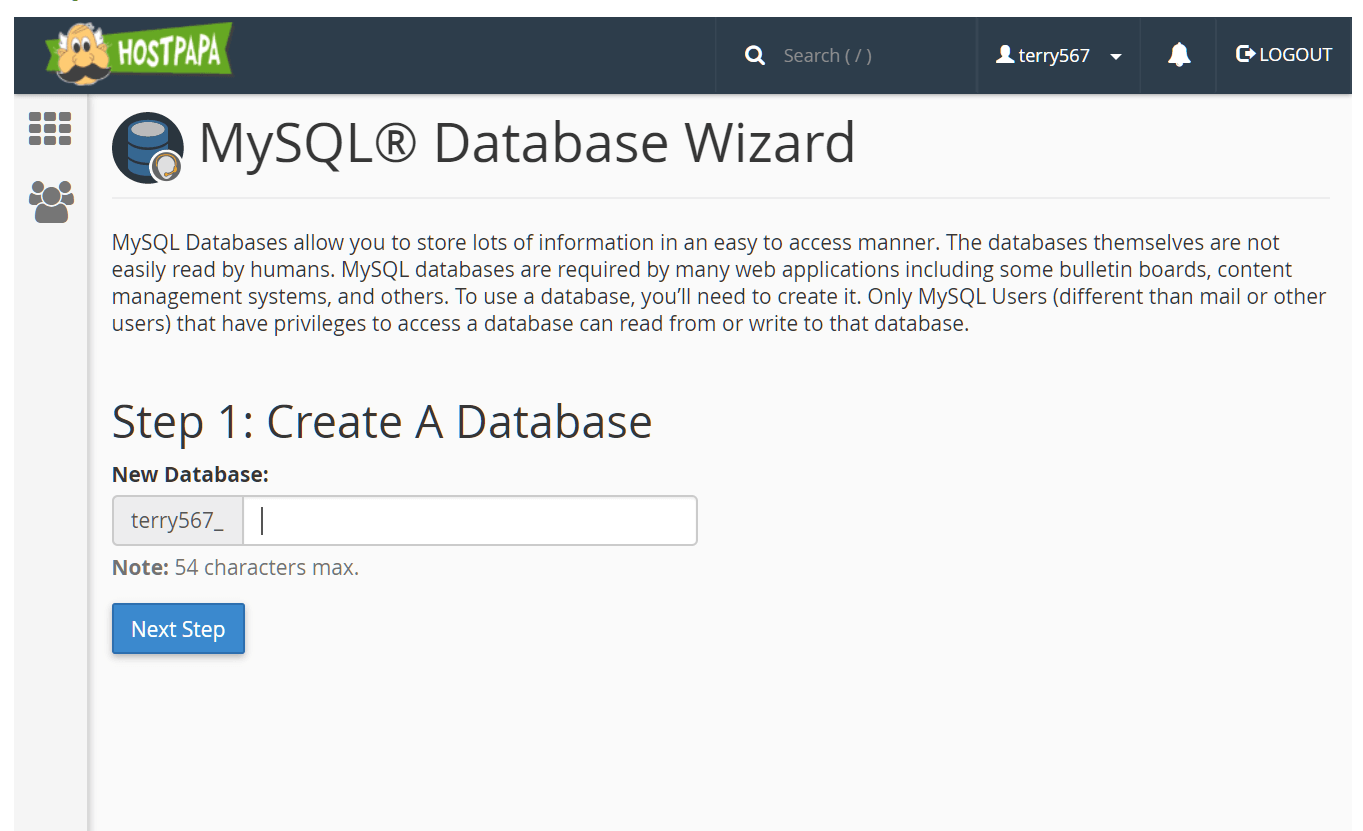Click the 'MySQL® Database Wizard' page title
This screenshot has width=1363, height=831.
(x=527, y=143)
